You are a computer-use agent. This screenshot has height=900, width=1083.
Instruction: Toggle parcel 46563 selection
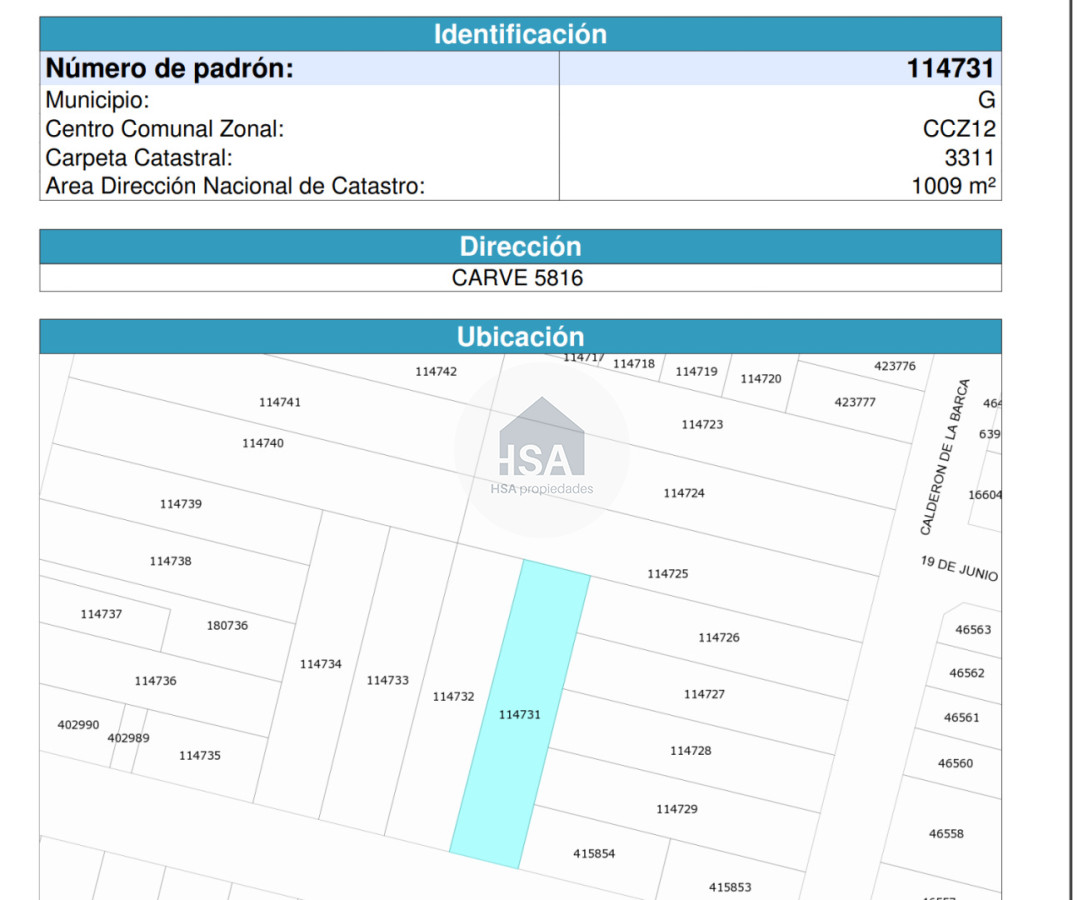972,629
